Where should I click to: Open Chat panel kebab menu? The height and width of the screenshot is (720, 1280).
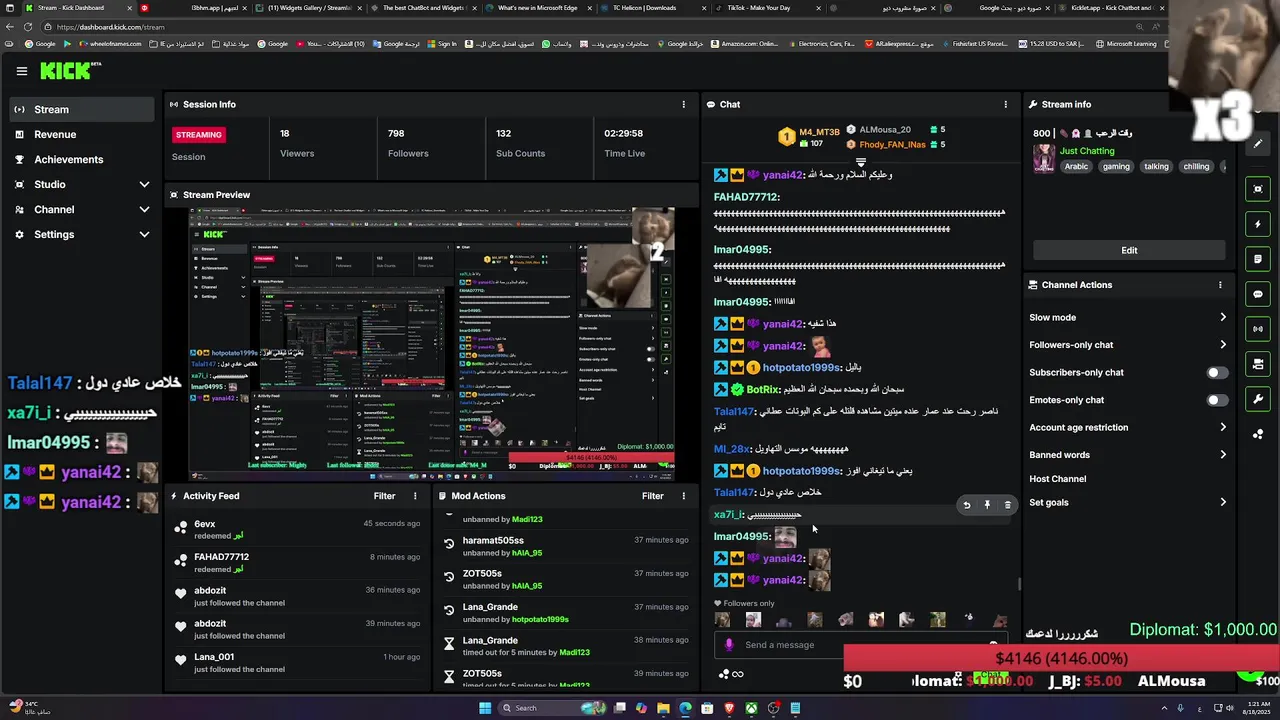click(1006, 104)
